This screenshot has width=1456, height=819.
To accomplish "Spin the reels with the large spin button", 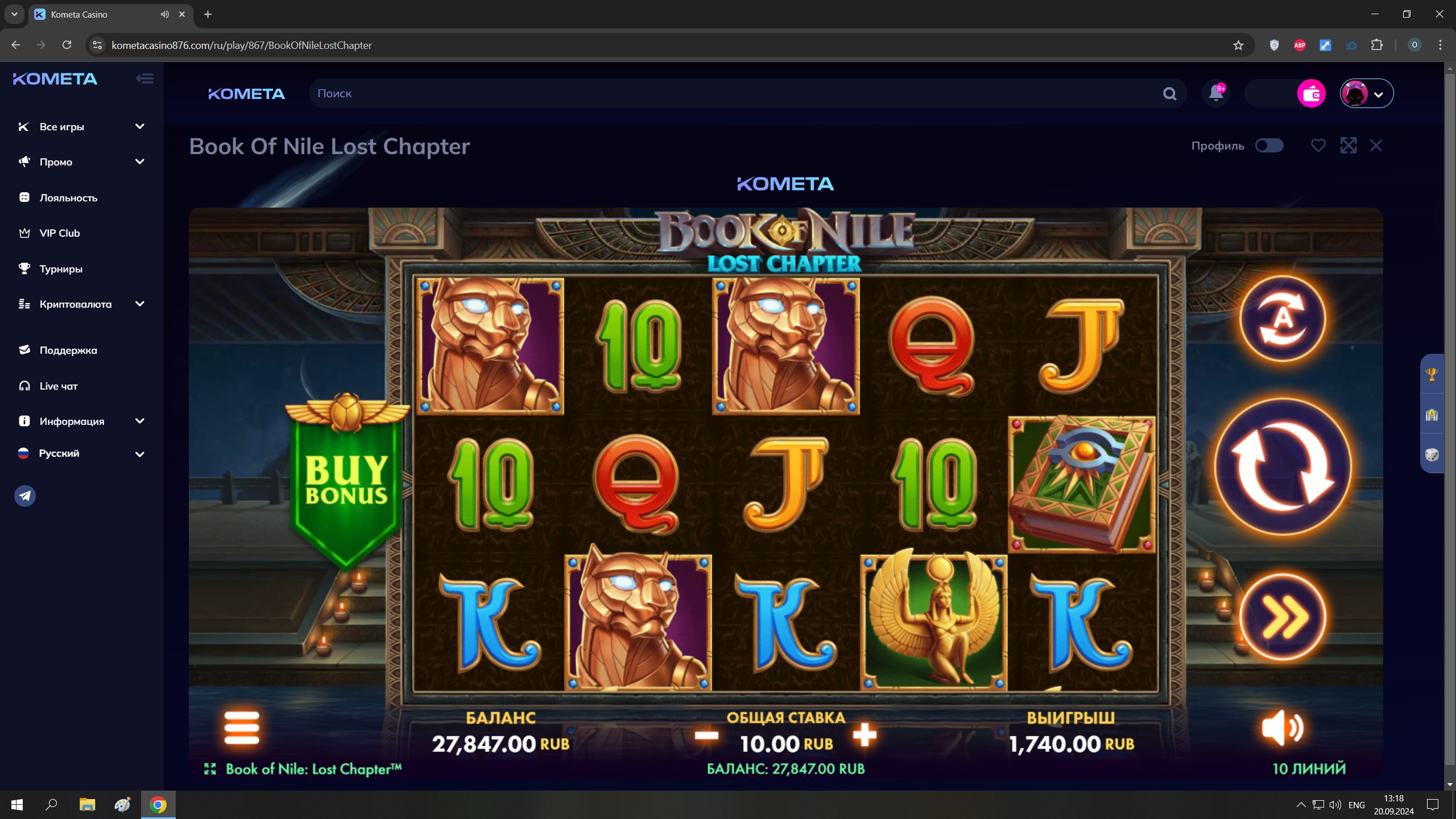I will (x=1283, y=467).
